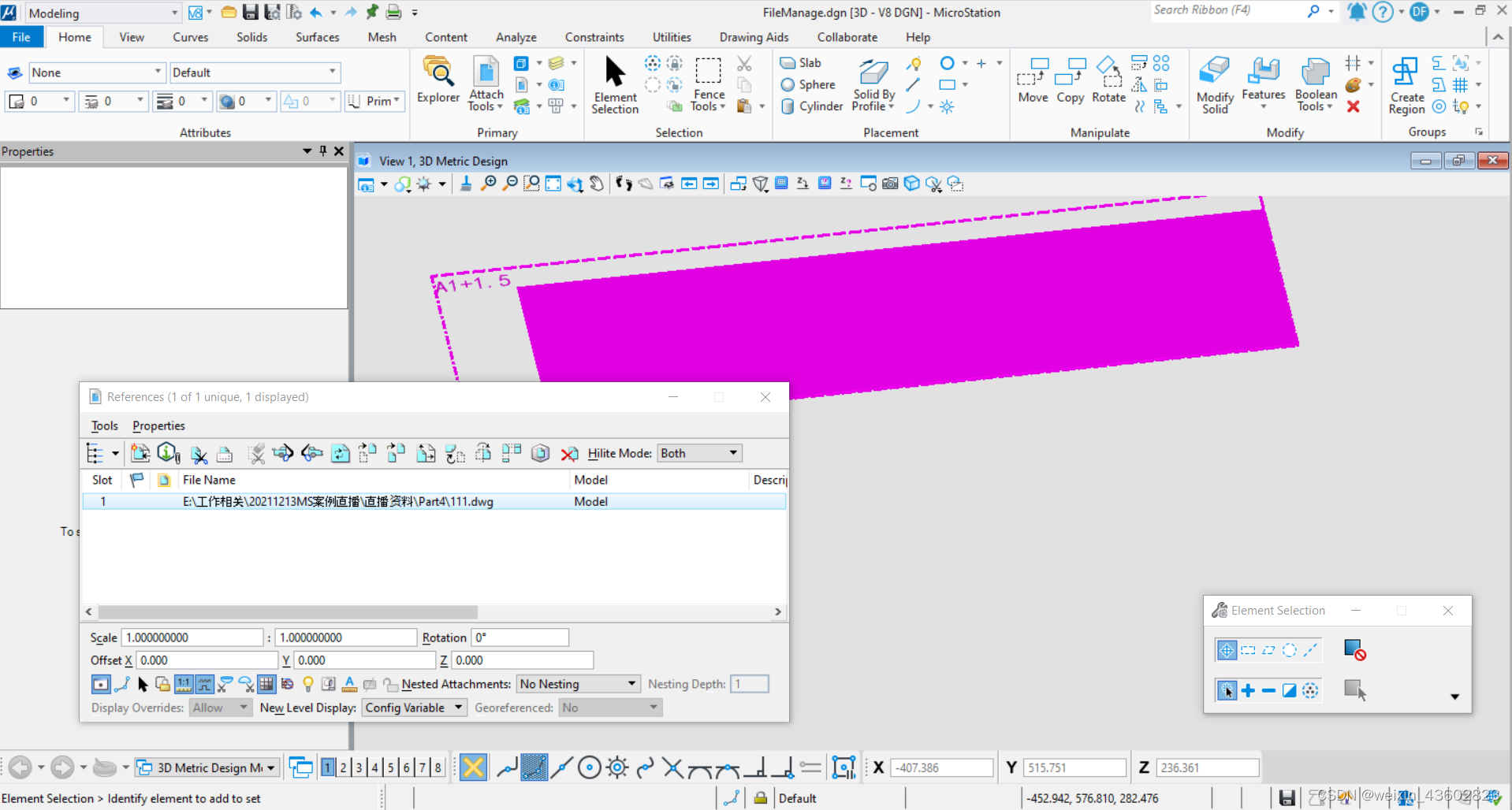Click Reload Reference icon
The width and height of the screenshot is (1512, 810).
[x=341, y=453]
